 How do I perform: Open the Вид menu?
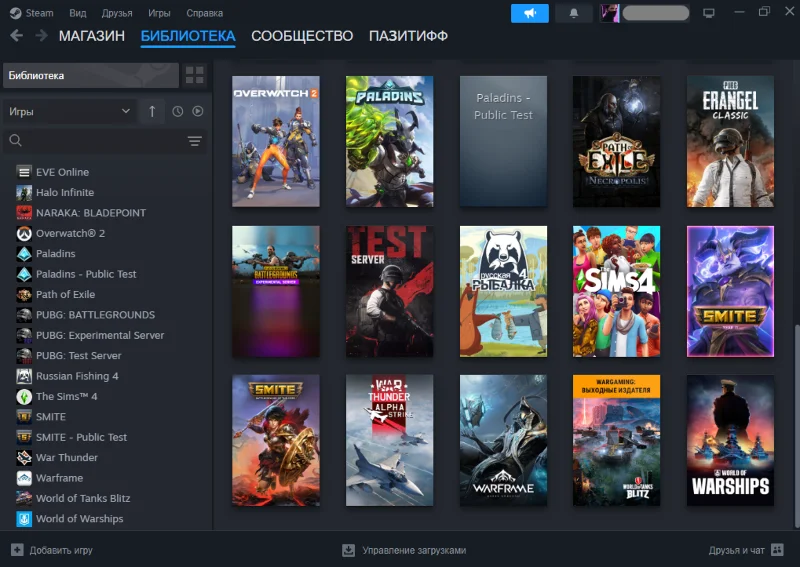[77, 13]
